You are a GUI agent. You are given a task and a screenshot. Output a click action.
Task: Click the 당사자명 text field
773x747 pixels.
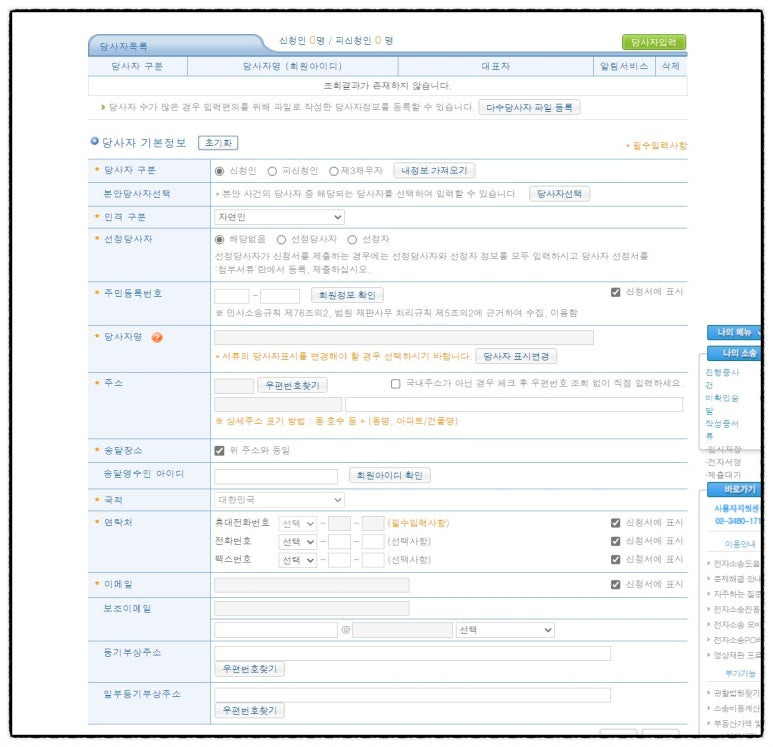pyautogui.click(x=404, y=338)
